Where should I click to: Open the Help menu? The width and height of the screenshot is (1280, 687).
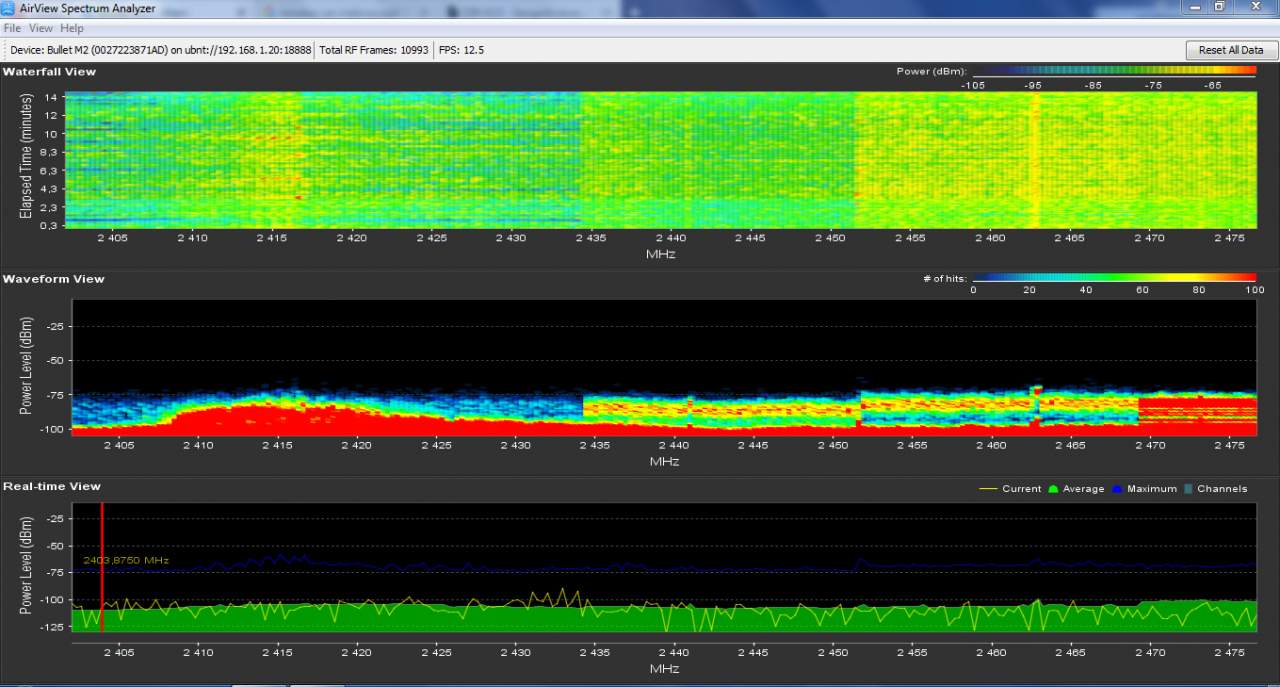point(72,29)
